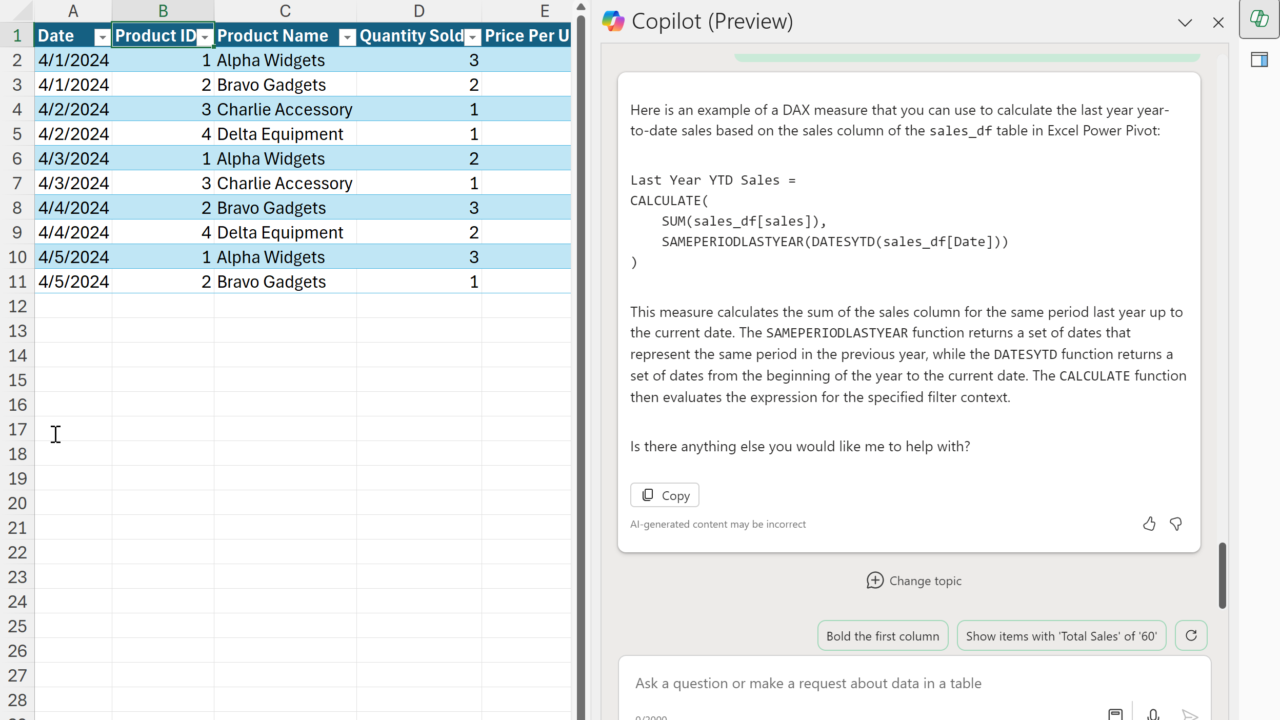The image size is (1280, 720).
Task: Copy the DAX measure response
Action: tap(665, 495)
